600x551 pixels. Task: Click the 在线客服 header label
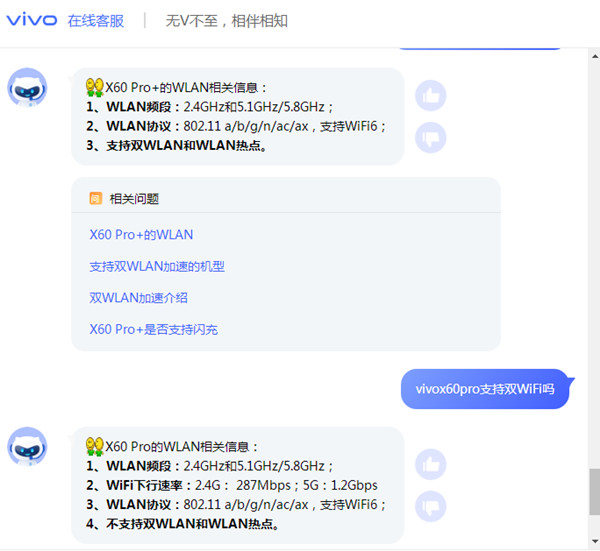point(96,21)
